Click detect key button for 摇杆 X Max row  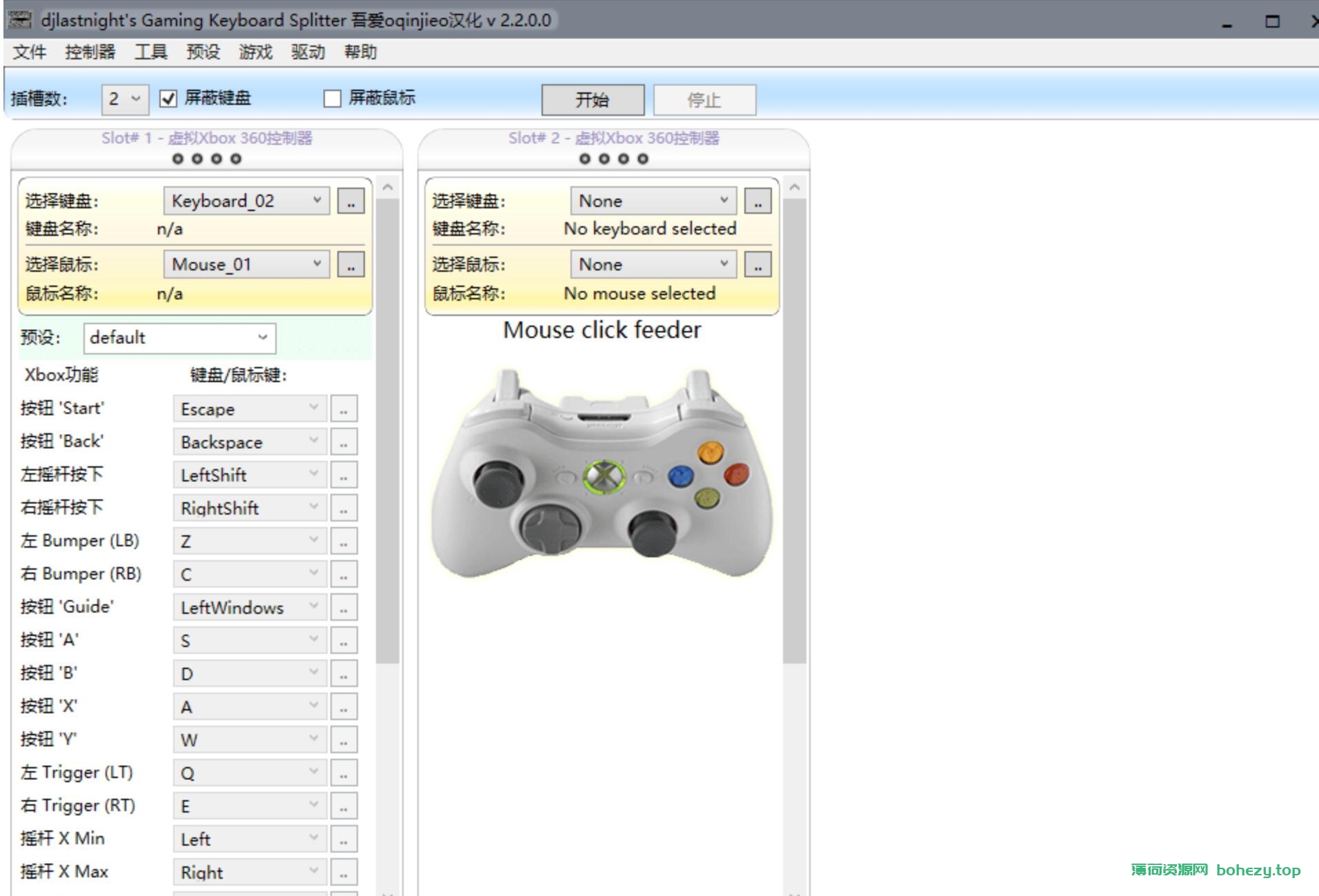(x=344, y=872)
